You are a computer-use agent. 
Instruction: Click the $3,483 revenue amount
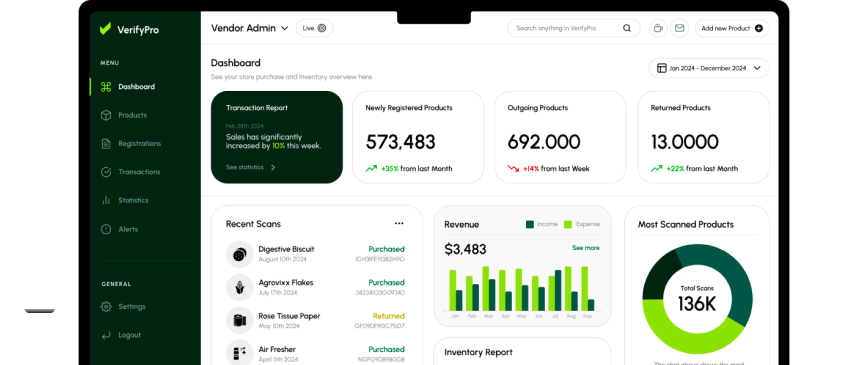click(x=466, y=250)
